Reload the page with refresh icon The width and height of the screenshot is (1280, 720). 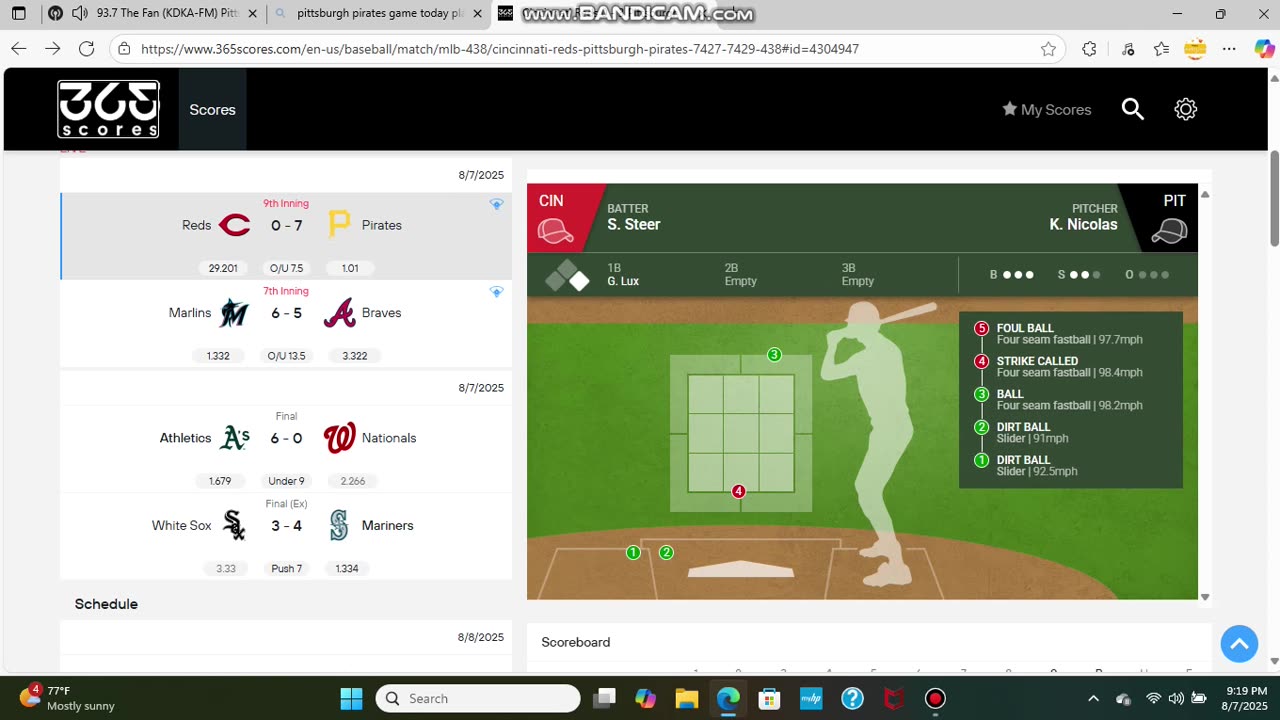pos(87,49)
